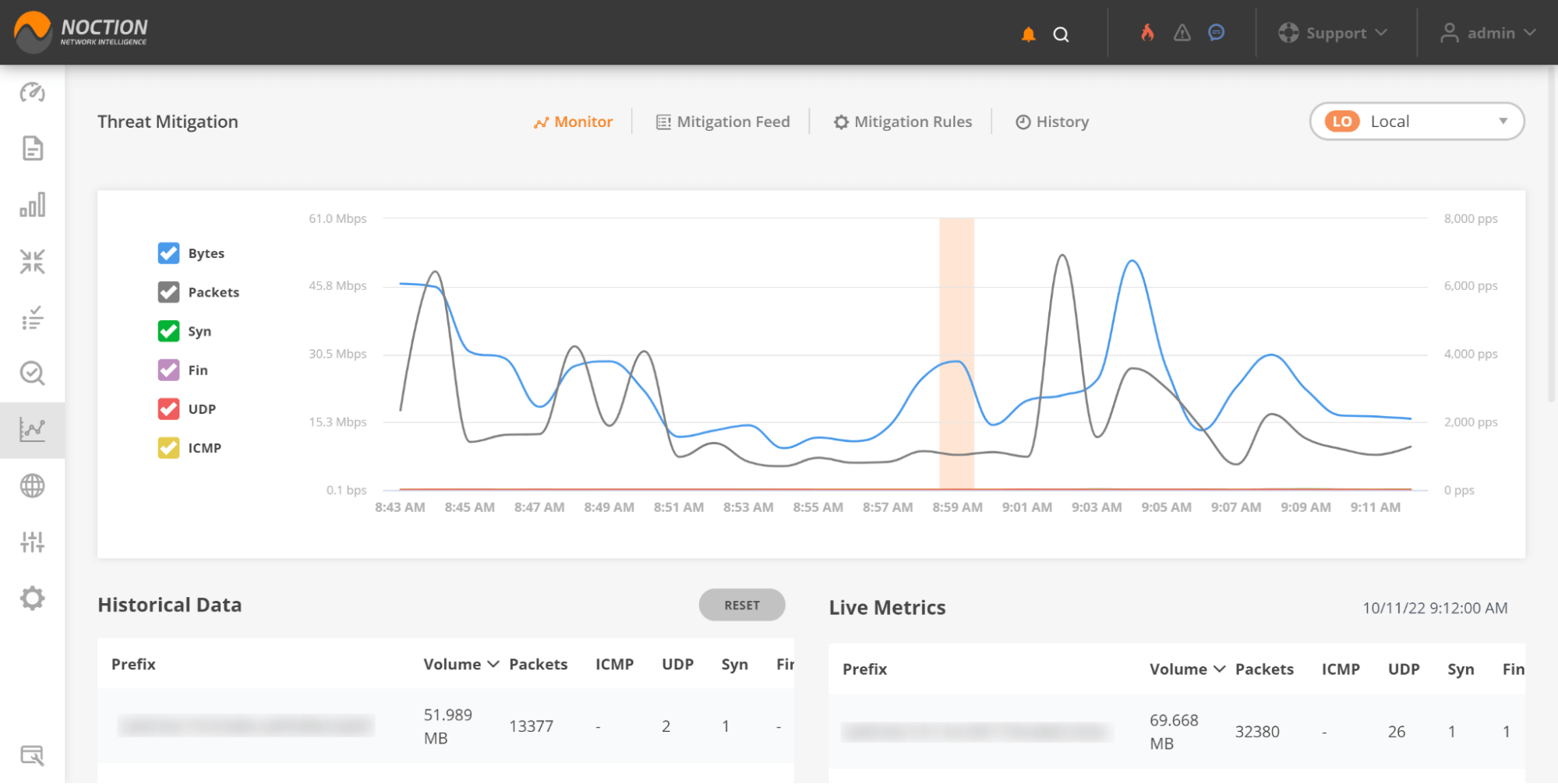Viewport: 1558px width, 784px height.
Task: Open the settings gear in the sidebar
Action: pos(32,598)
